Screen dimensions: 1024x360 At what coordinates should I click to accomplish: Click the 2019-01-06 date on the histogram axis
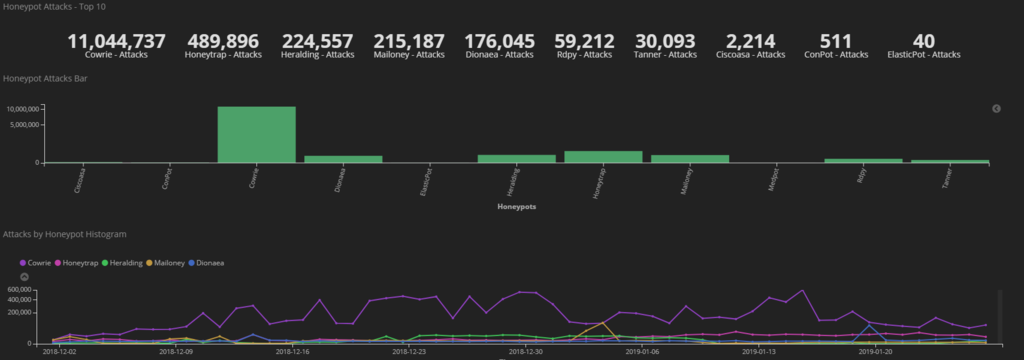642,351
